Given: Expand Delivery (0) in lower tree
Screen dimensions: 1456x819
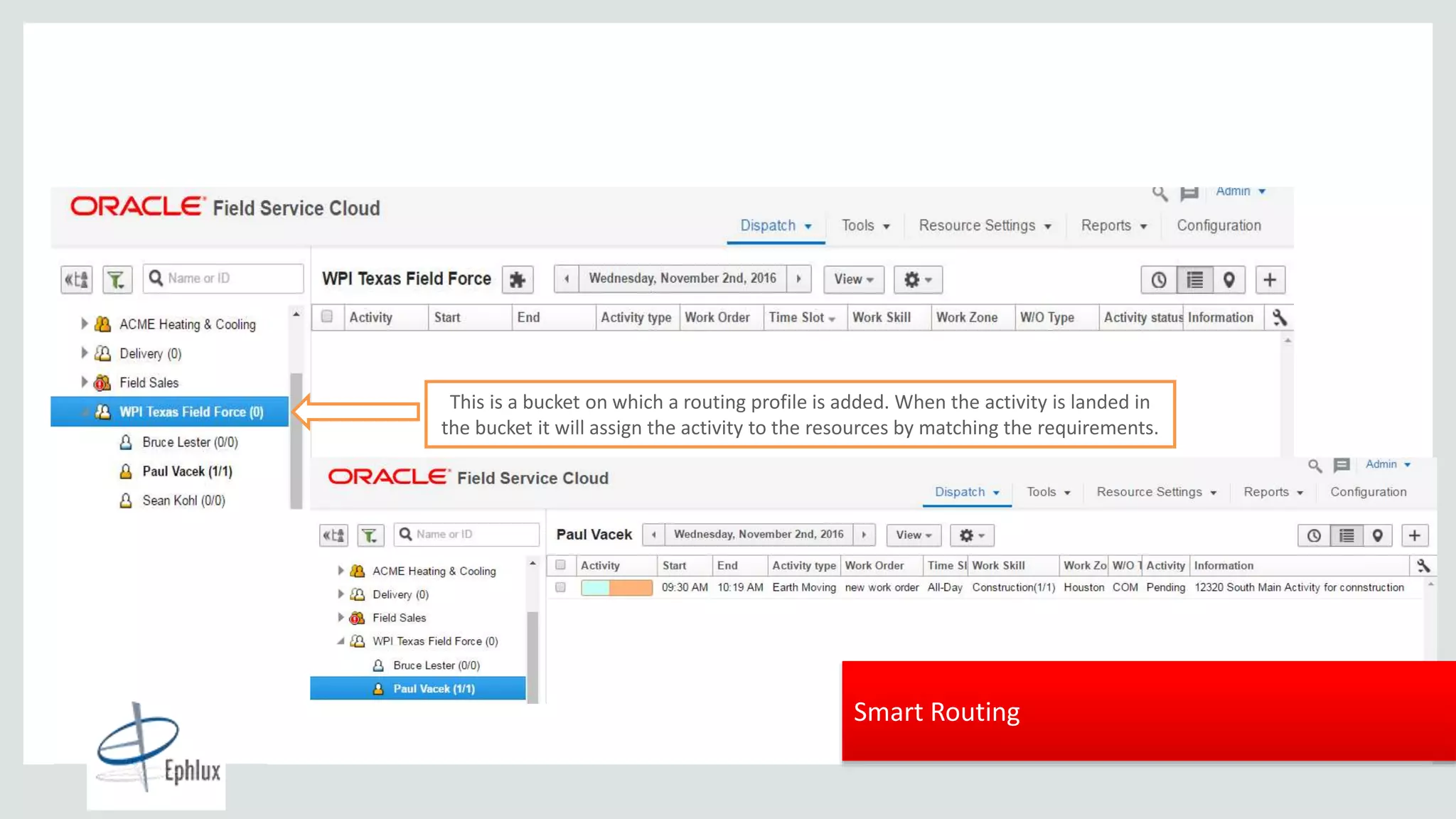Looking at the screenshot, I should click(x=341, y=594).
